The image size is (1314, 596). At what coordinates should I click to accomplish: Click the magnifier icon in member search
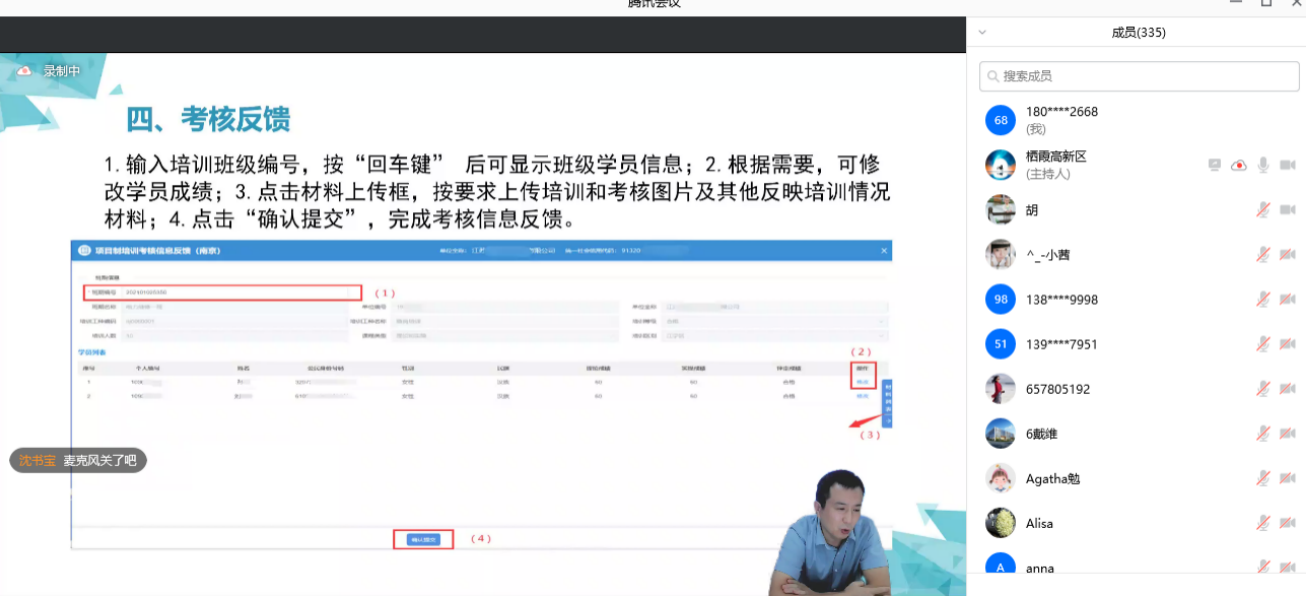coord(992,76)
